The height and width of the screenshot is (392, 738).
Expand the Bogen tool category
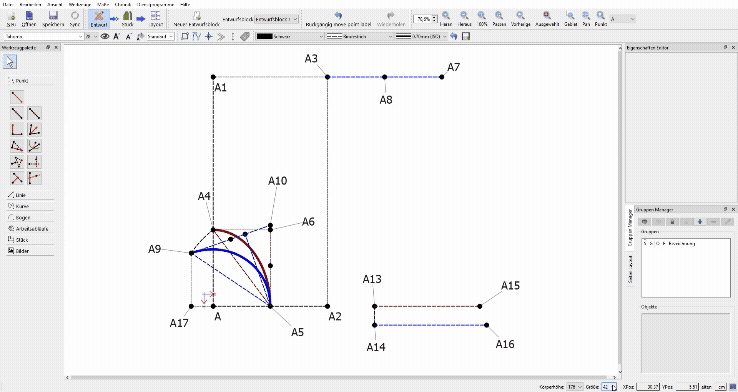[30, 217]
